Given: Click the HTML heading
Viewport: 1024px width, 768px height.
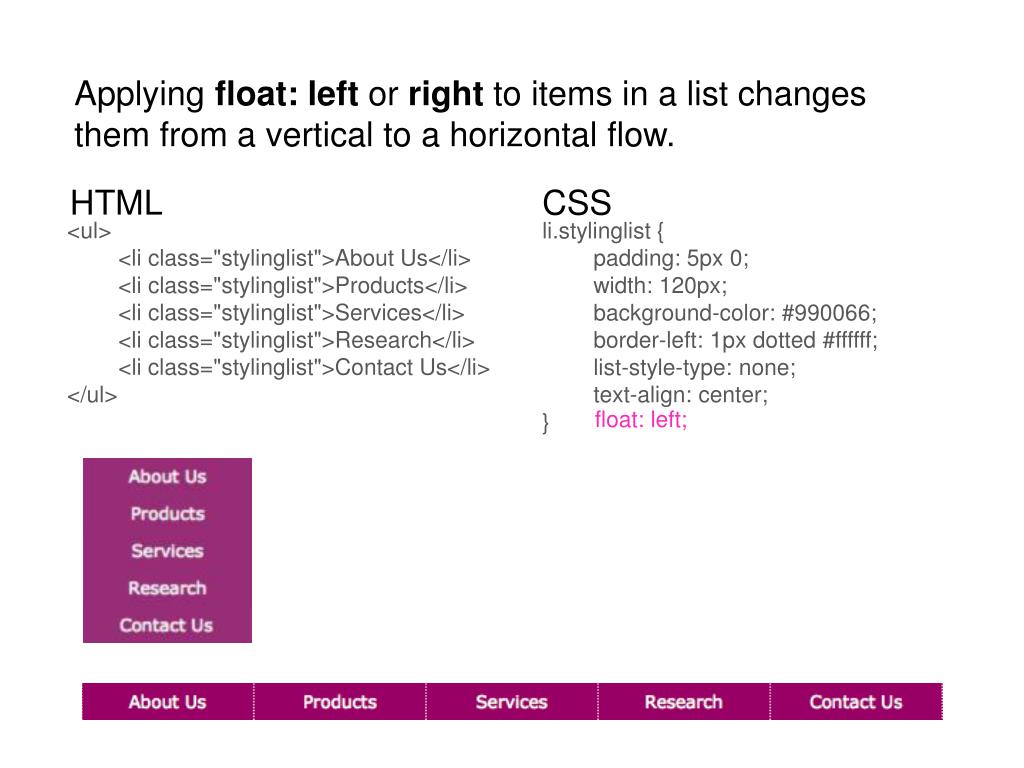Looking at the screenshot, I should tap(116, 202).
